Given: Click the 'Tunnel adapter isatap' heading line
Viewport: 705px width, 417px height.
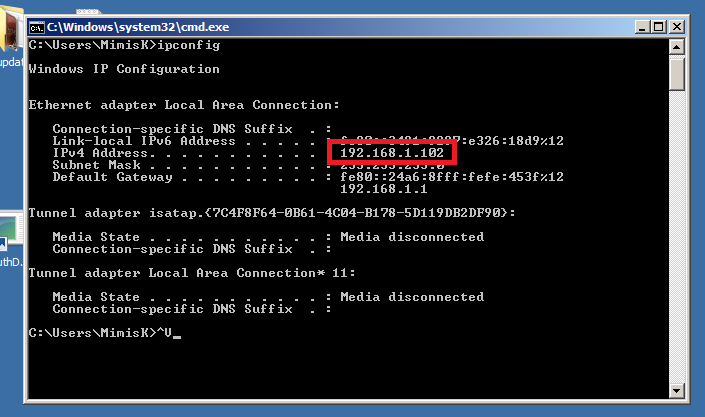Looking at the screenshot, I should 272,213.
